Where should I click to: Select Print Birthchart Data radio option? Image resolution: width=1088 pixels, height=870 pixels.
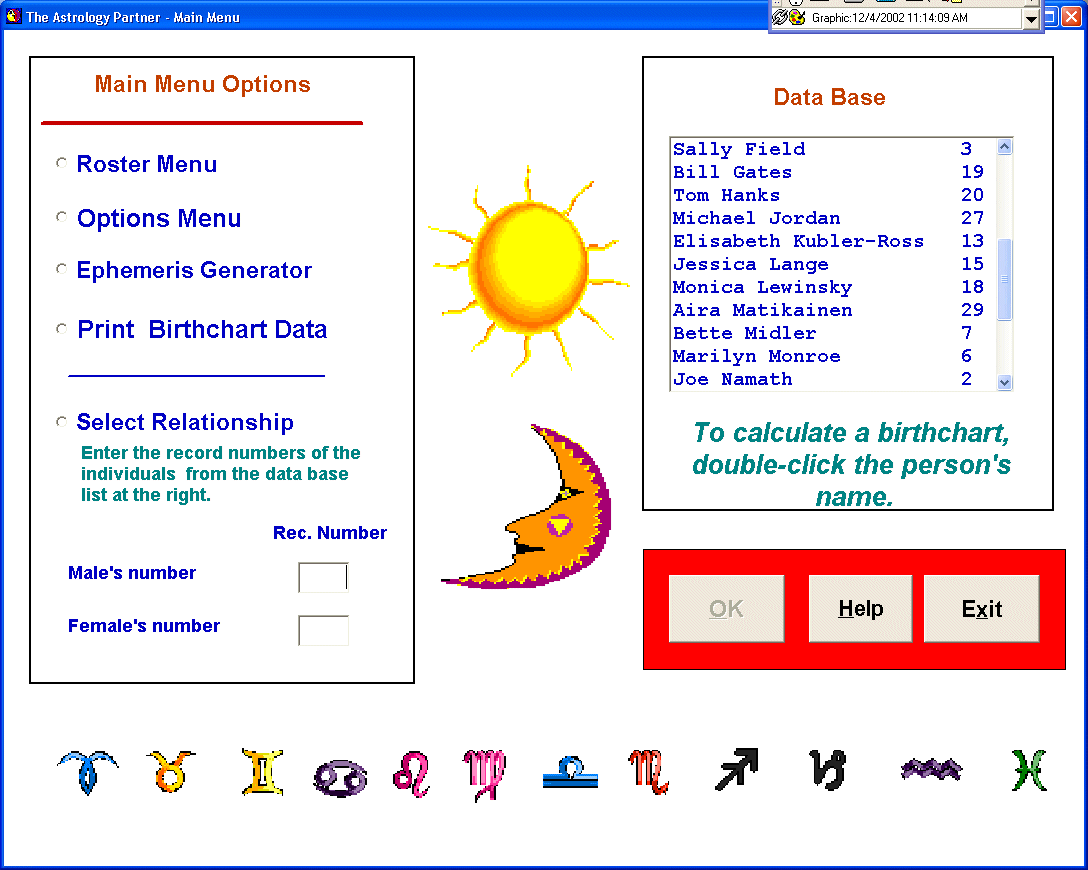click(x=62, y=329)
